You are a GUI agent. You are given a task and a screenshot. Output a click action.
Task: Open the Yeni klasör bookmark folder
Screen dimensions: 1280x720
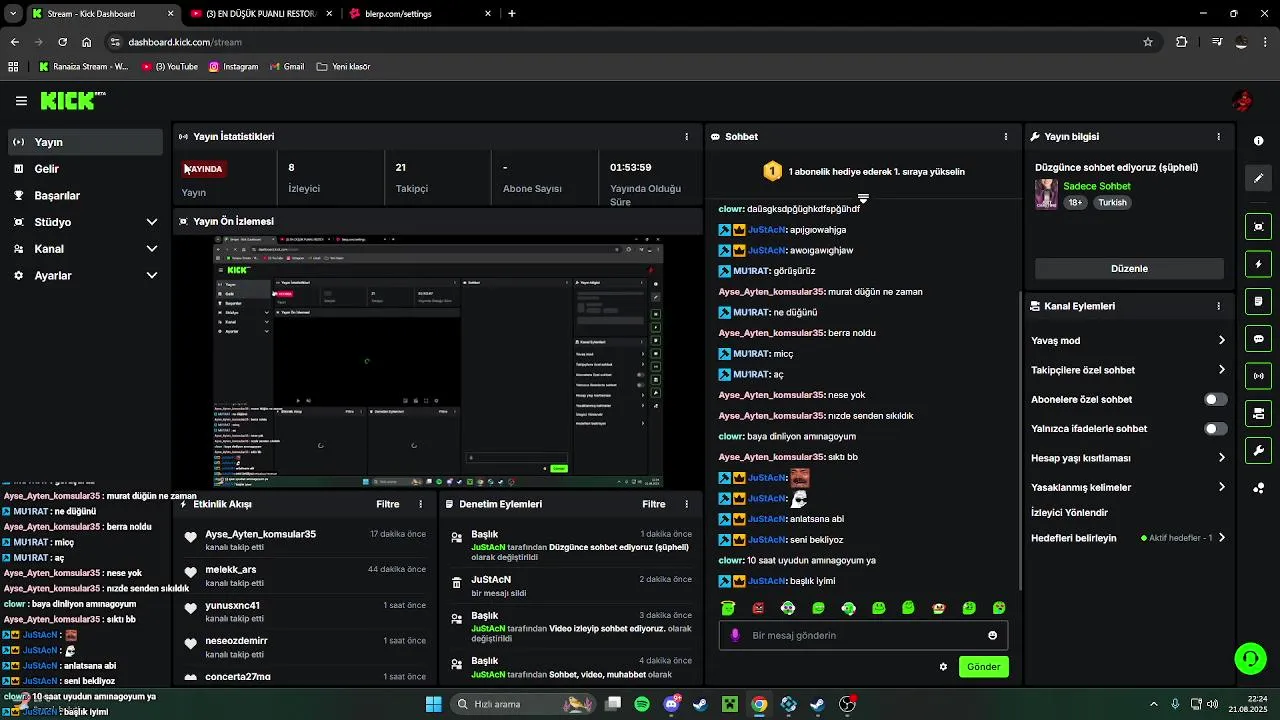(343, 67)
